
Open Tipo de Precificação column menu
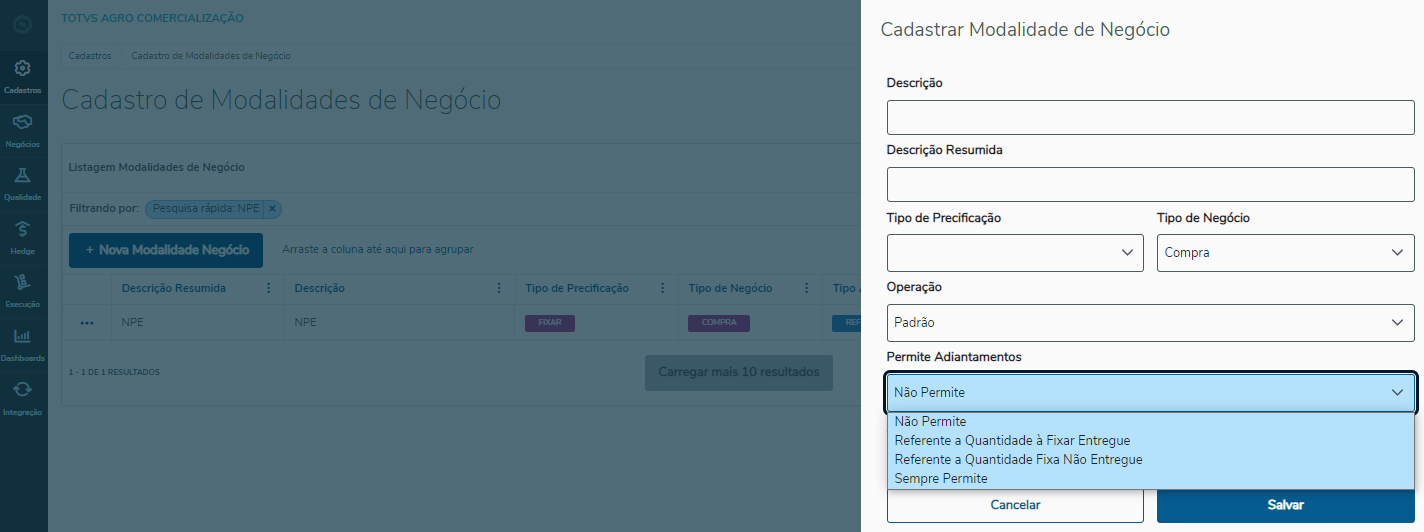click(x=662, y=288)
